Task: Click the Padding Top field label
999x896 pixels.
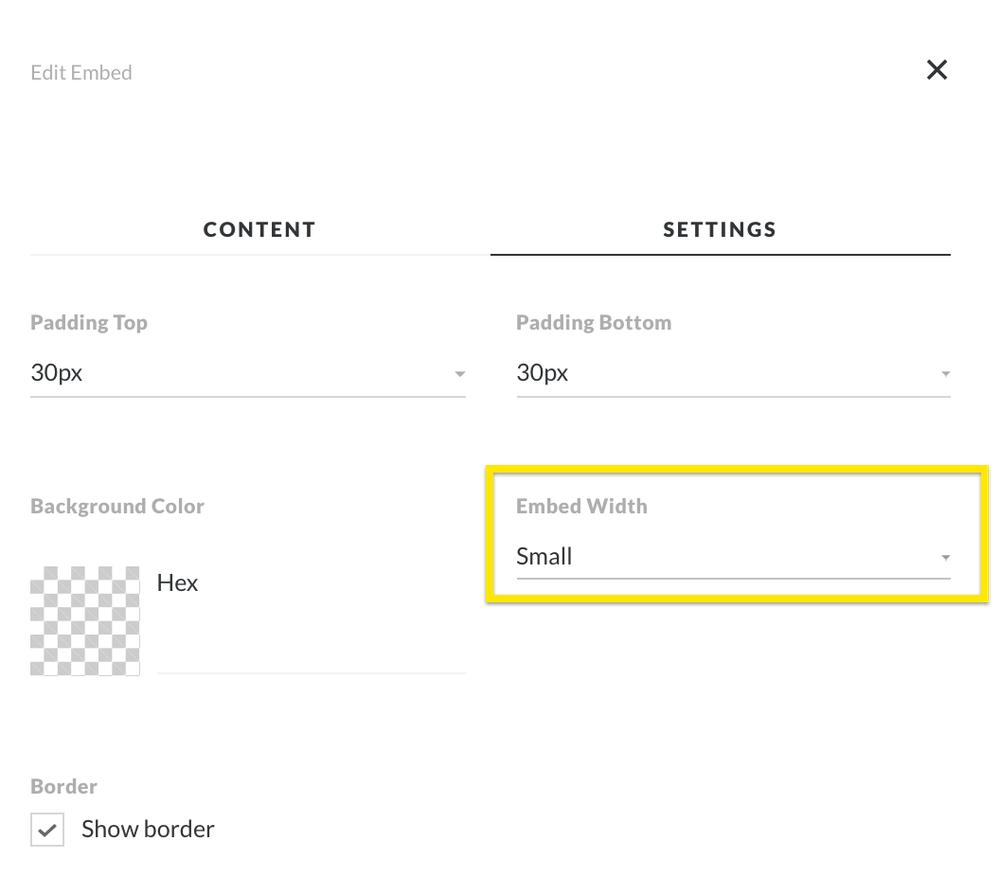Action: [x=89, y=323]
